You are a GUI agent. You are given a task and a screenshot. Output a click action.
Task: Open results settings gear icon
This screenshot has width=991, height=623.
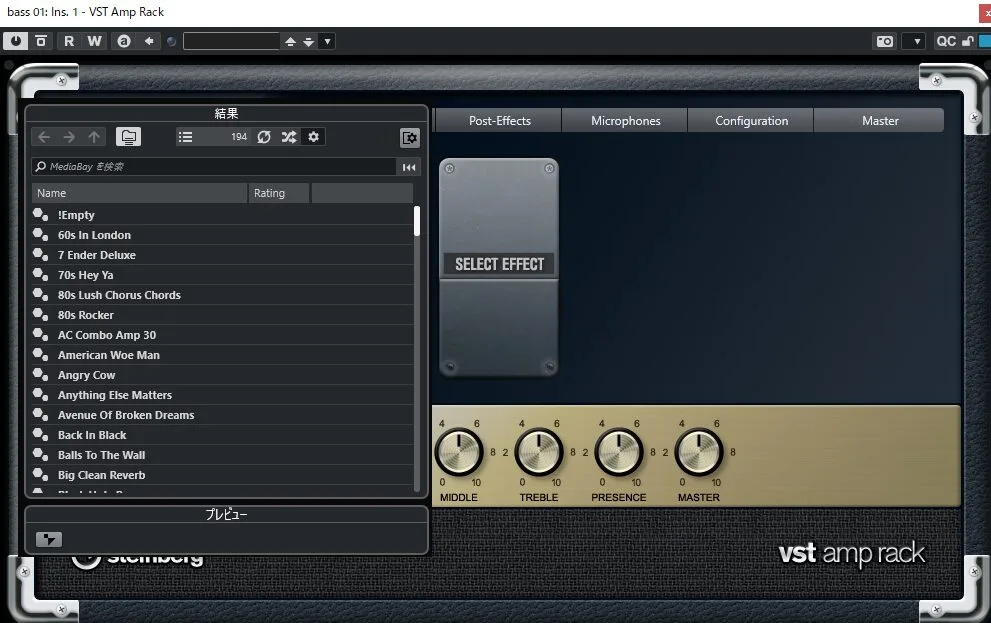pos(313,137)
